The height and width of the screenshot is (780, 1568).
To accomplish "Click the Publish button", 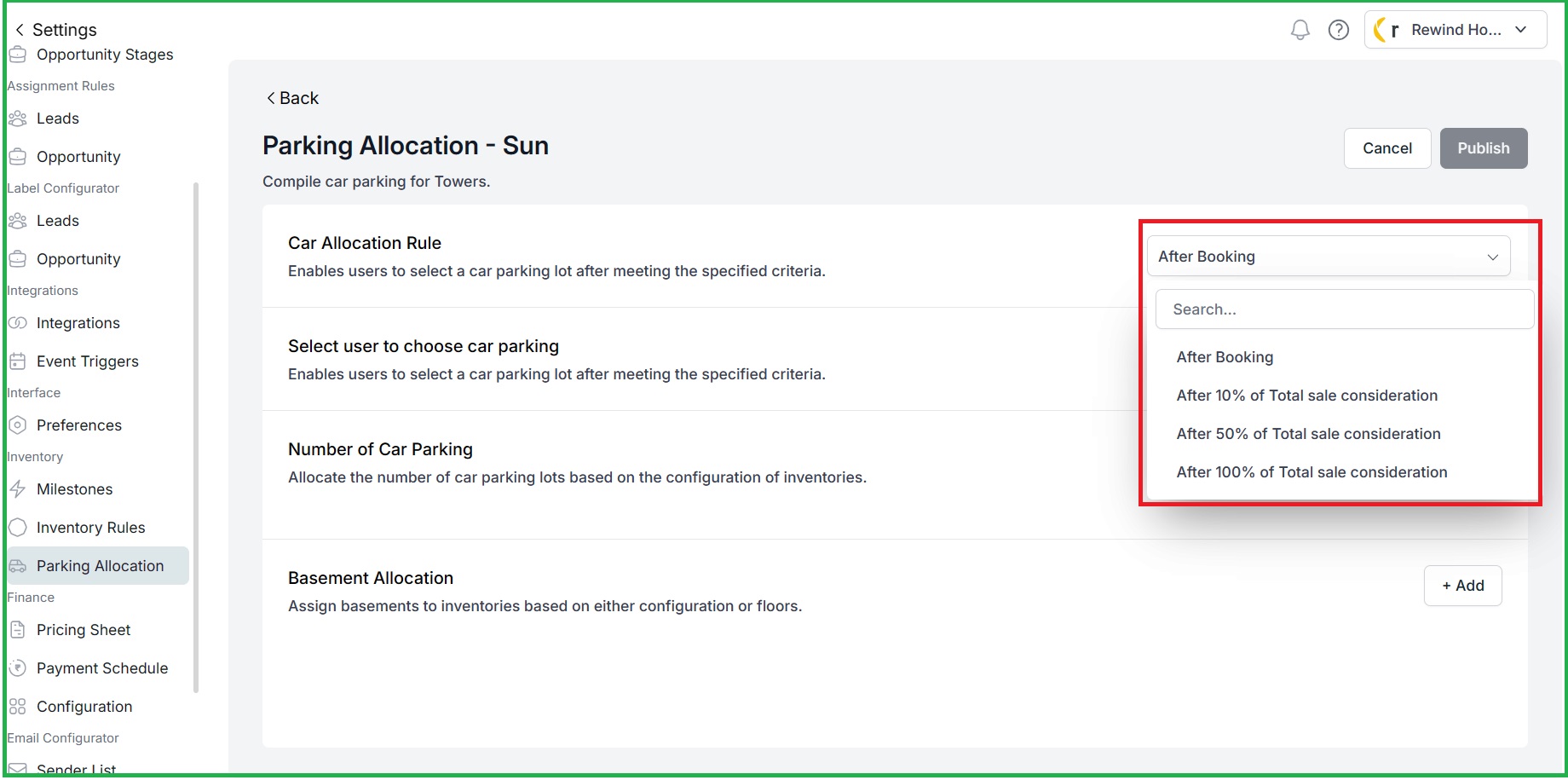I will (x=1483, y=148).
